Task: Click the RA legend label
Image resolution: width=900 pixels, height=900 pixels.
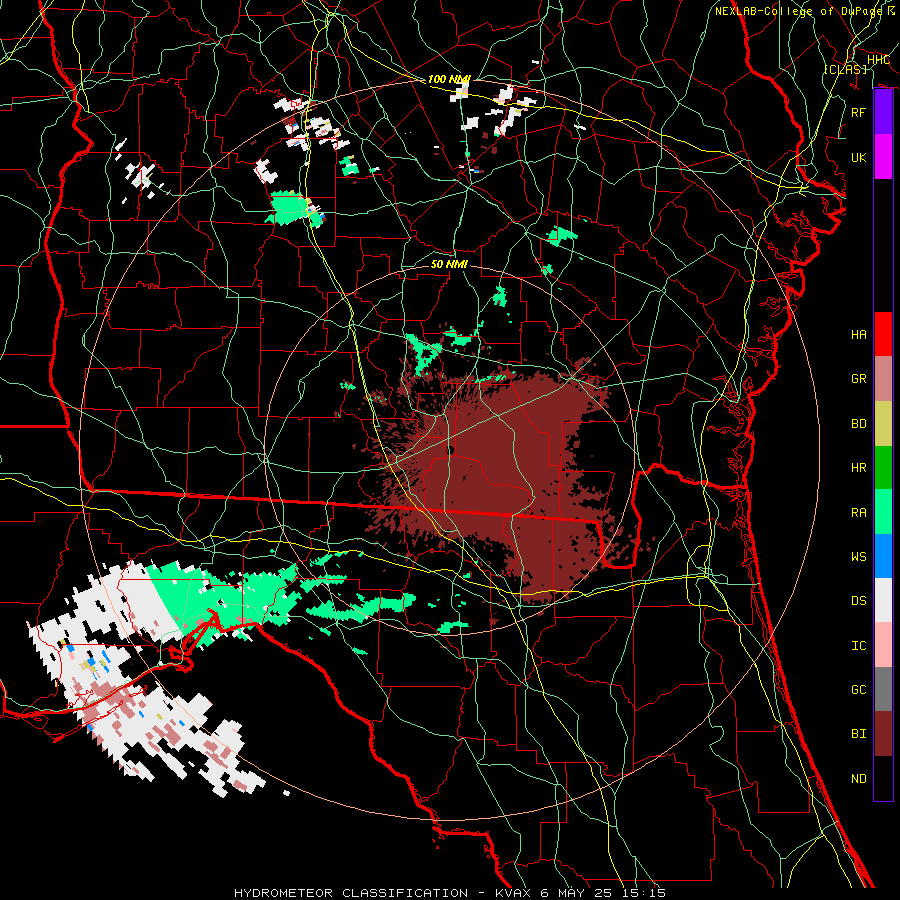Action: (x=858, y=513)
